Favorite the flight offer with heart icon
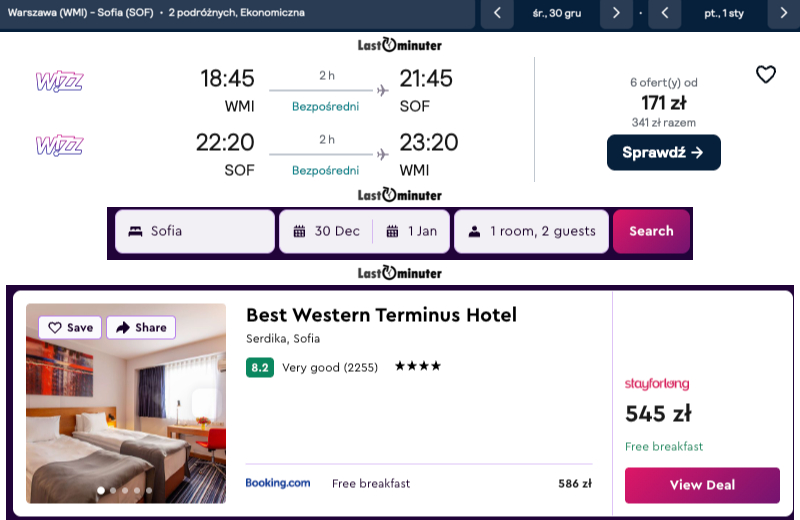The width and height of the screenshot is (800, 520). pos(765,75)
